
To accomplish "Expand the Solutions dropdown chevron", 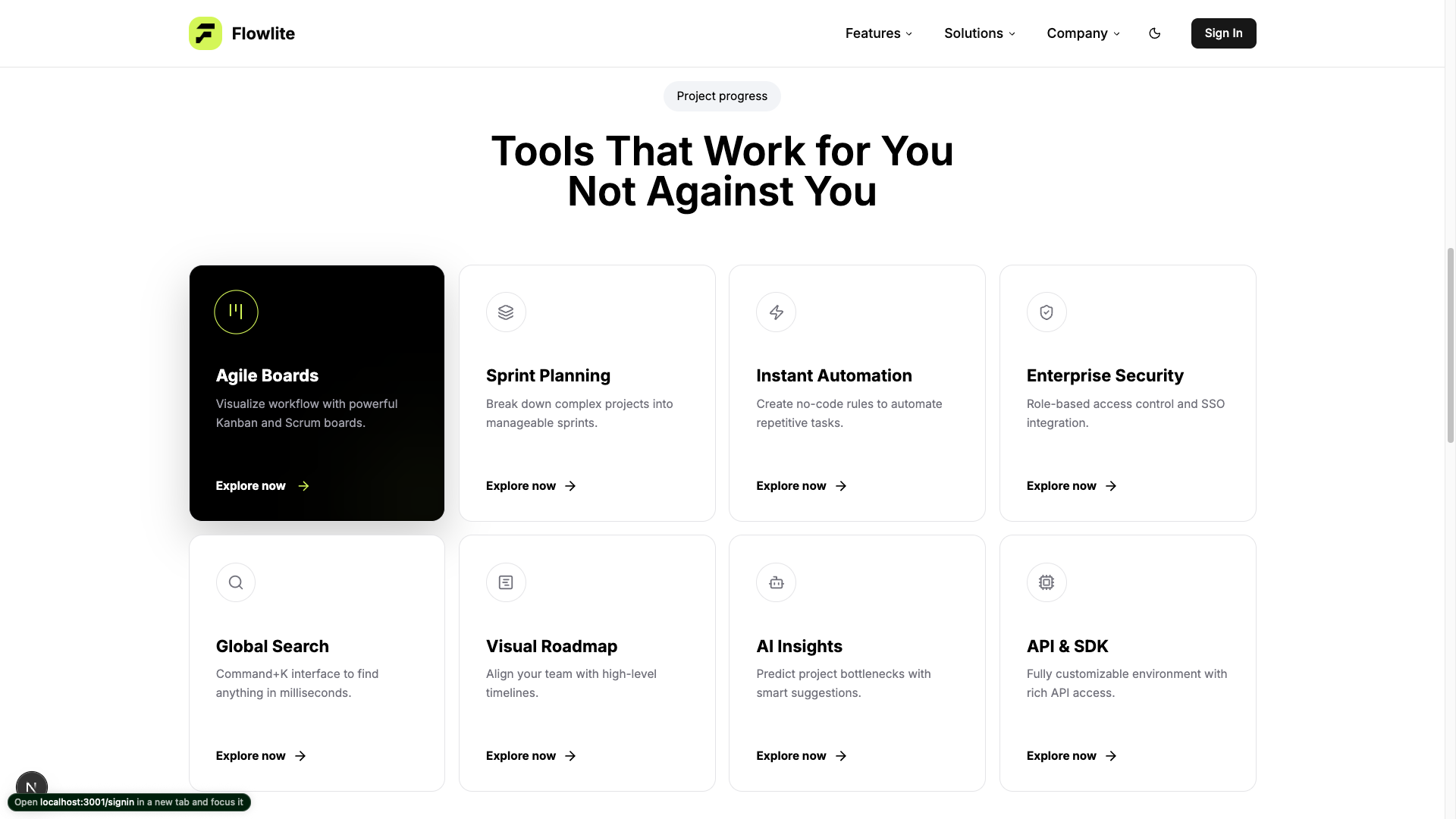I will click(1012, 34).
